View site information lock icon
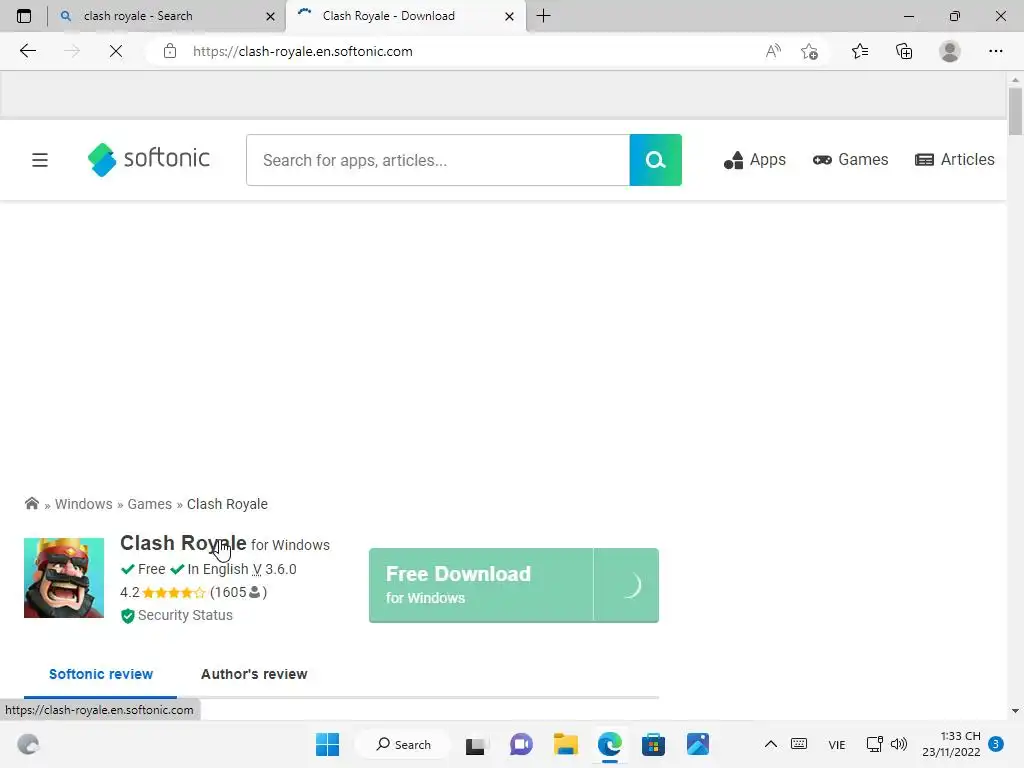1024x768 pixels. coord(170,51)
